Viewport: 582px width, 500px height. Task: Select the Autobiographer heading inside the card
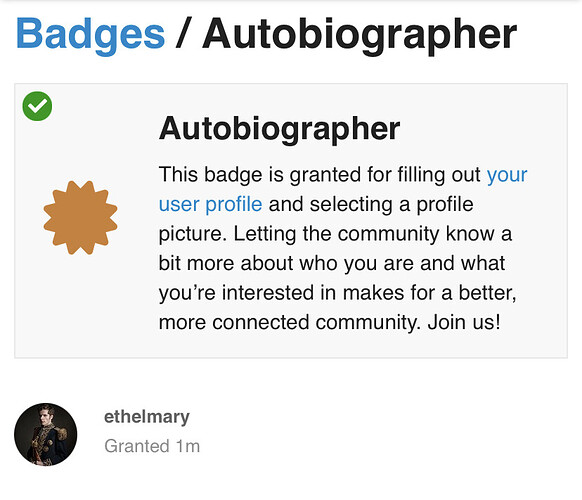(x=279, y=129)
